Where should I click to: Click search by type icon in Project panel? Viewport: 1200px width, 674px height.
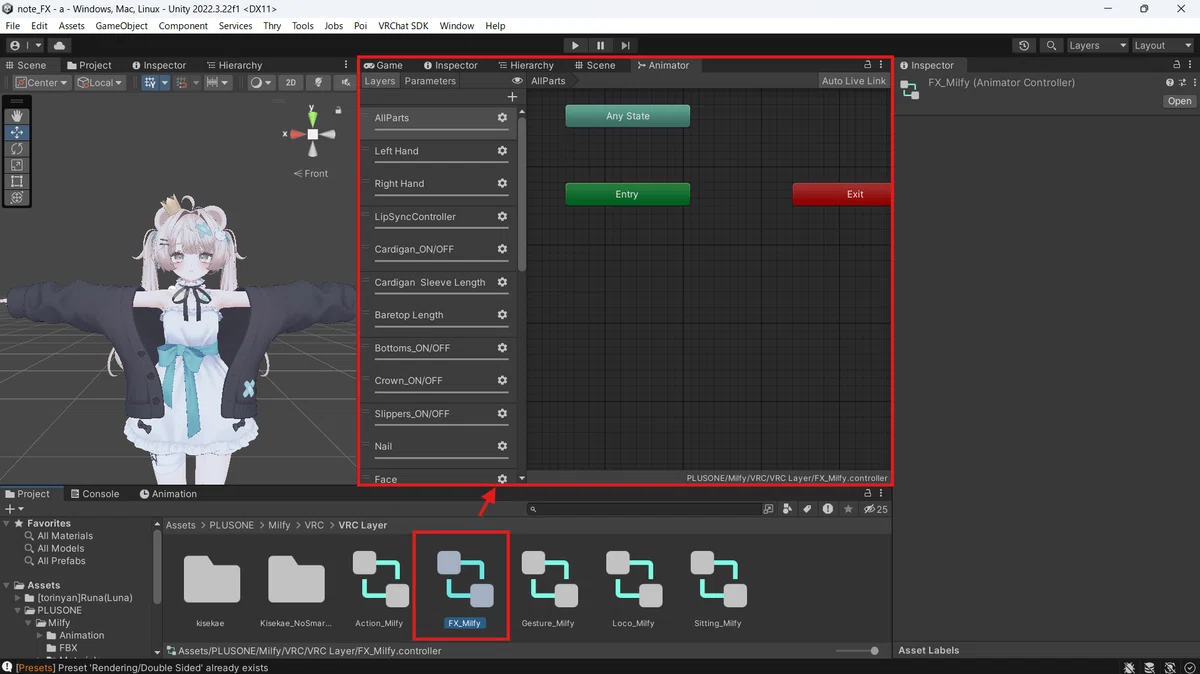tap(787, 509)
